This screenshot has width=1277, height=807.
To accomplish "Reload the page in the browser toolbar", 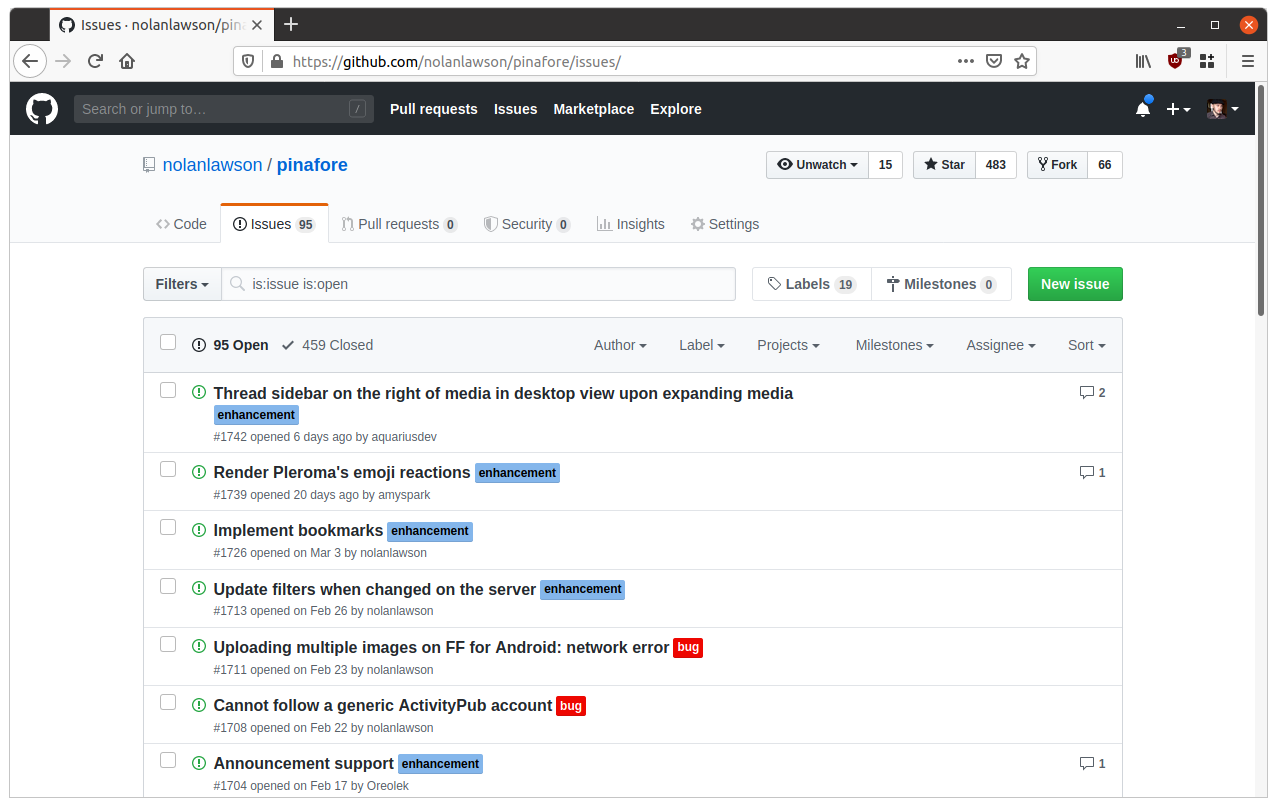I will click(95, 61).
